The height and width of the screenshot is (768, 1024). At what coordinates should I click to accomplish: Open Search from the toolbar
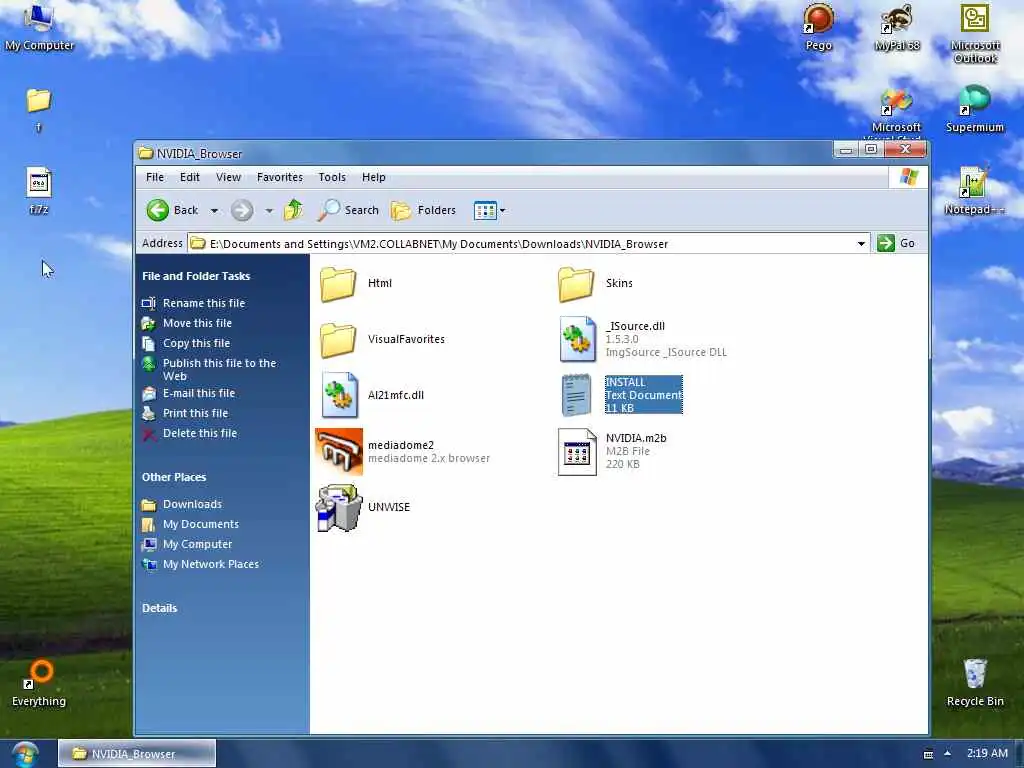[349, 210]
